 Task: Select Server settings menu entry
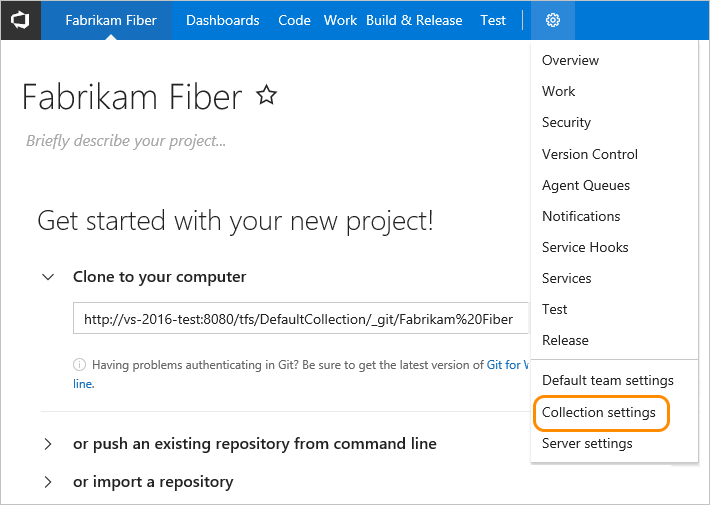pyautogui.click(x=587, y=443)
